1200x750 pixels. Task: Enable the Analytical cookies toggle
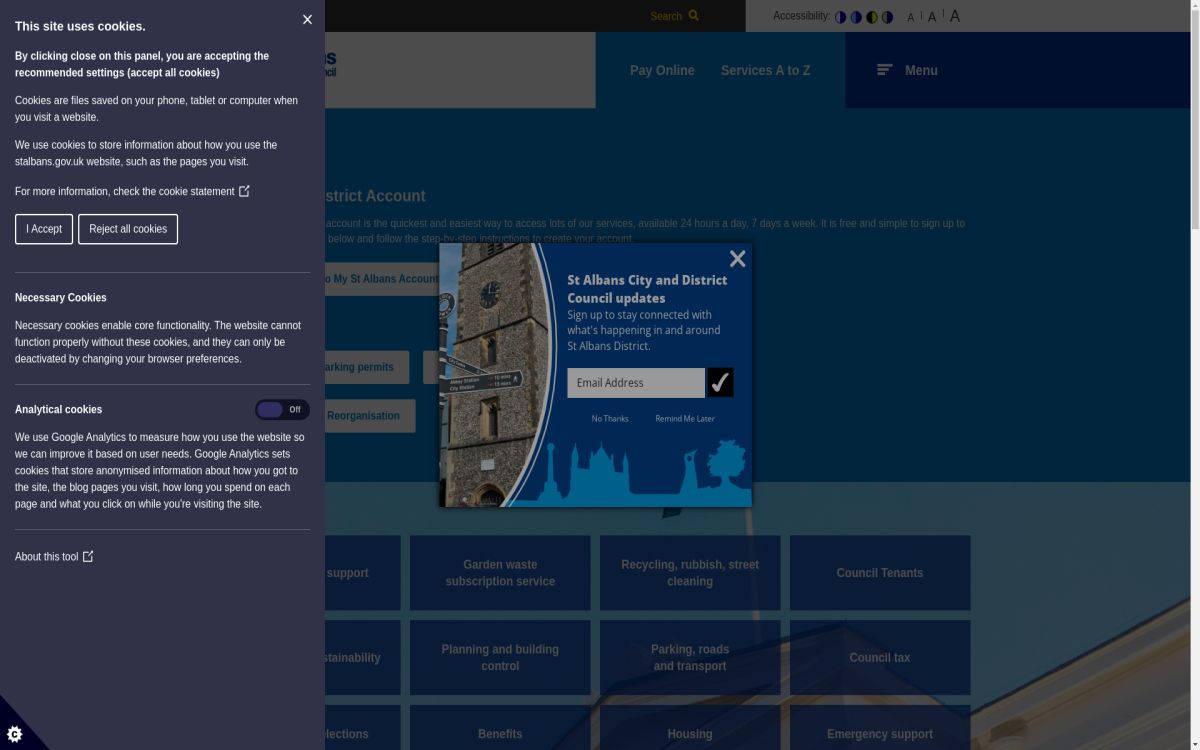pyautogui.click(x=283, y=409)
